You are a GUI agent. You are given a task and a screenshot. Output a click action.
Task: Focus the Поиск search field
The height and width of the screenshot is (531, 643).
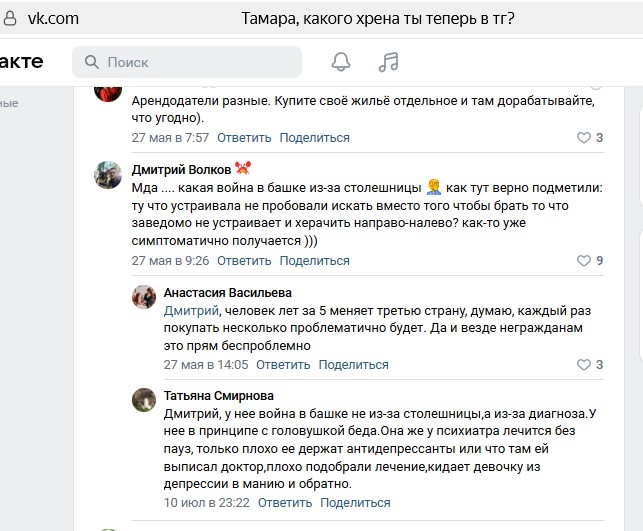point(190,62)
